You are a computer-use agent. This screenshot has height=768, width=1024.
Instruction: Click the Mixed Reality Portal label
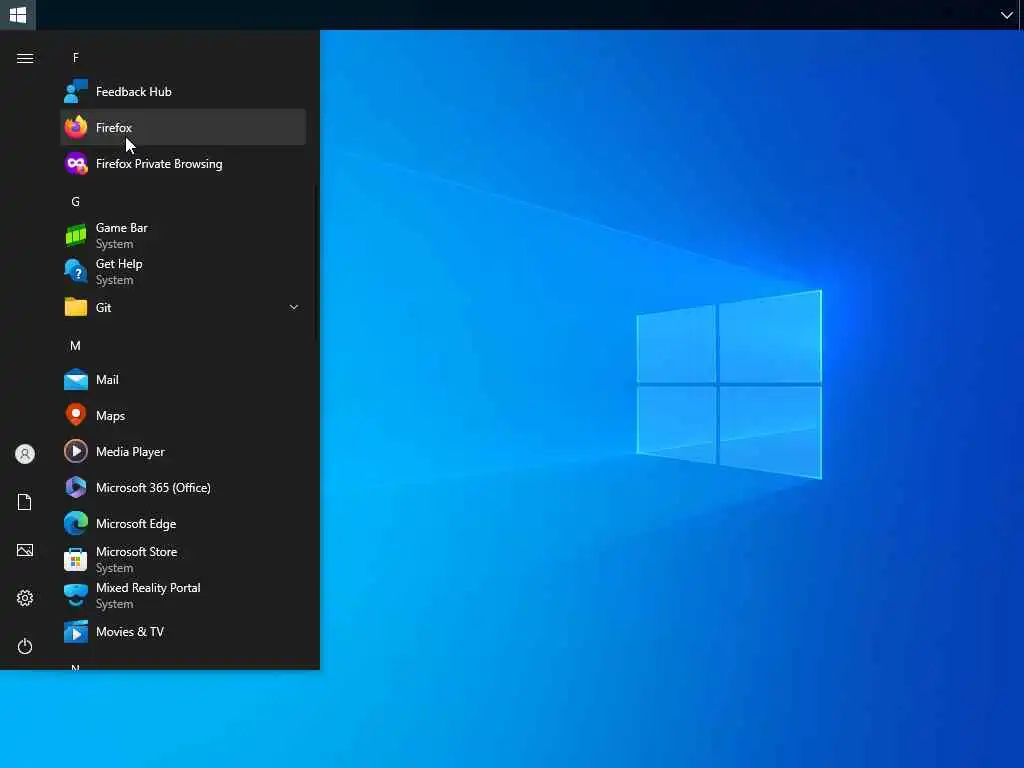[148, 588]
